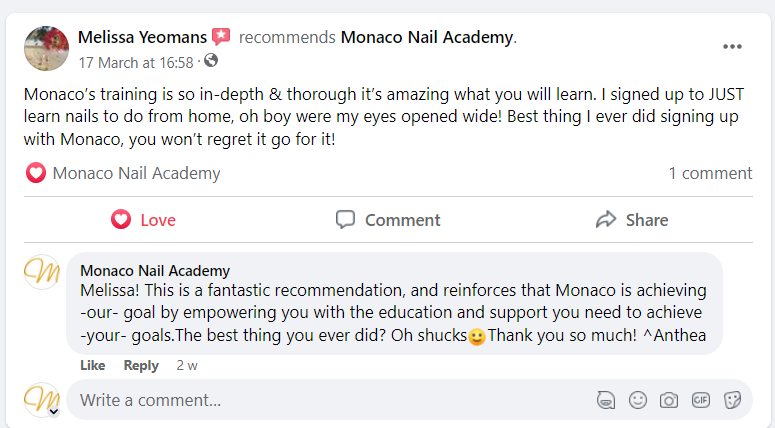Attach a photo using camera icon
This screenshot has width=775, height=428.
click(x=669, y=400)
